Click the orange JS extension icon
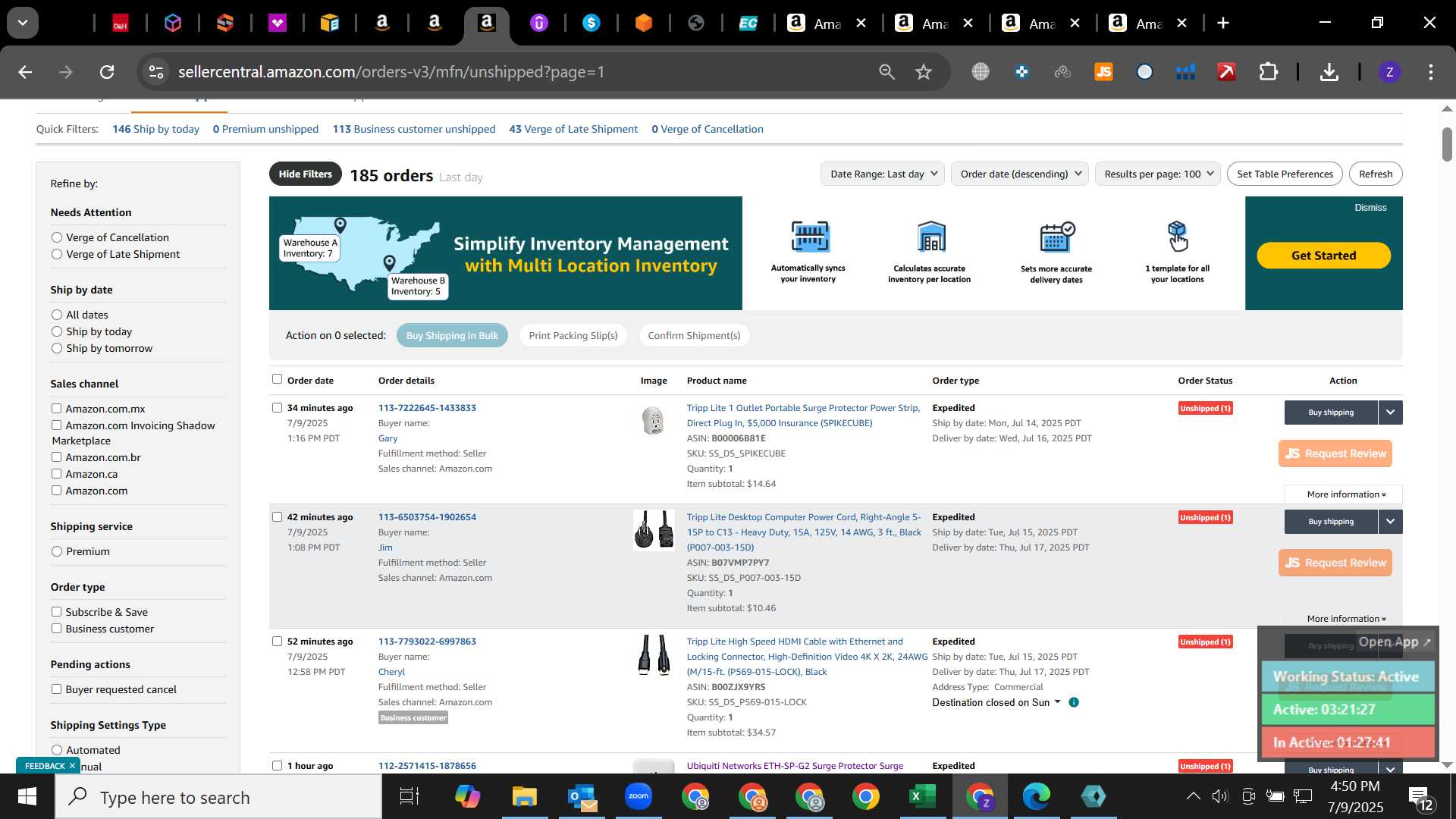 [1103, 72]
